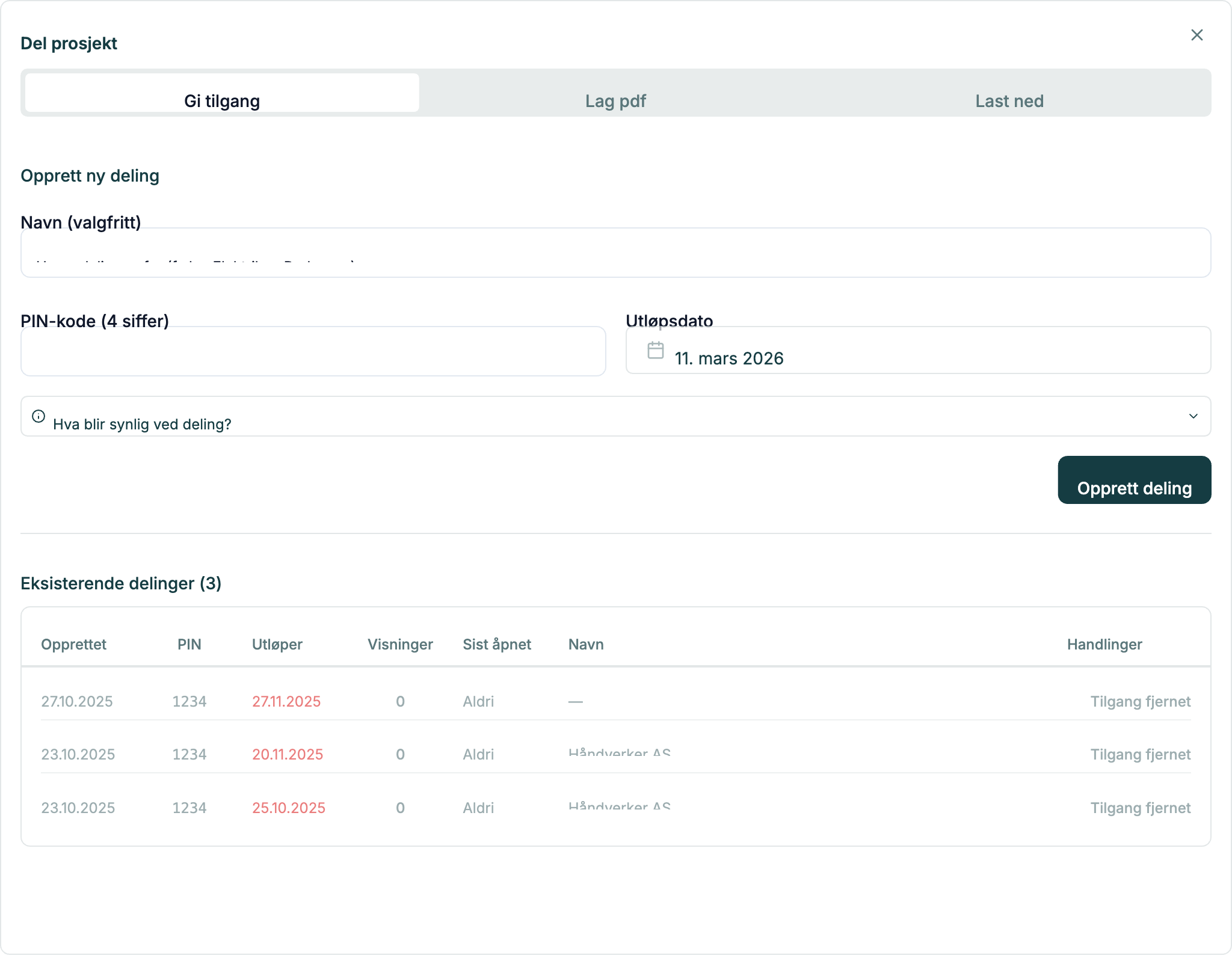Click expiry date 20.11.2025 in the table
The image size is (1232, 955).
(287, 754)
